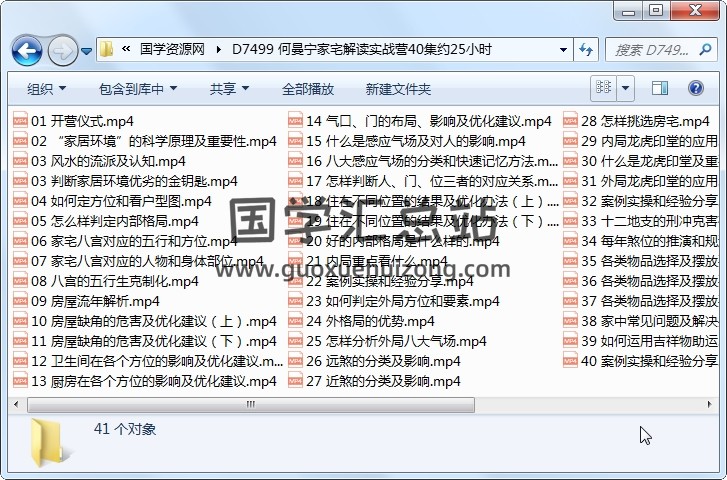Open recent locations dropdown next to Forward
This screenshot has height=480, width=727.
(x=87, y=51)
